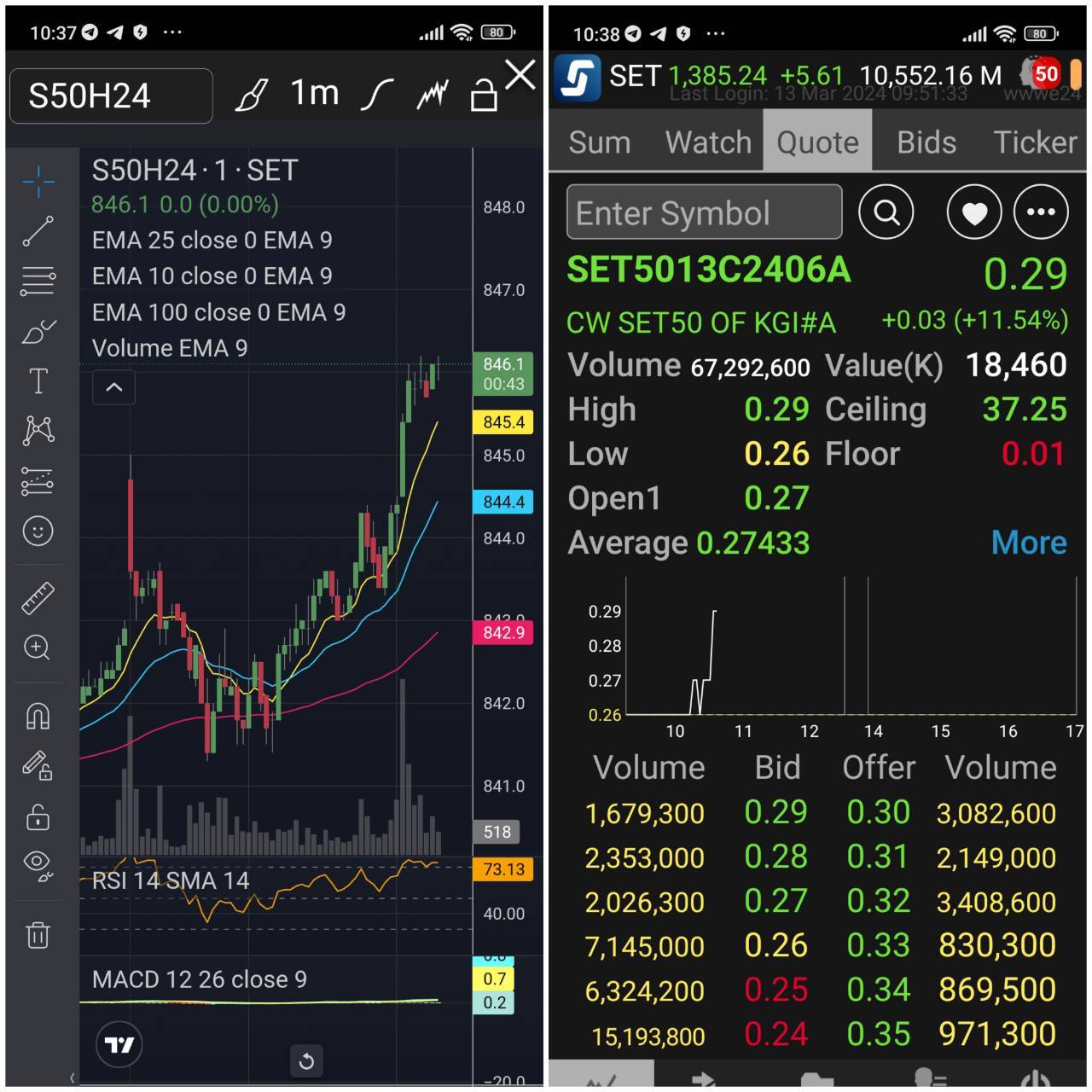This screenshot has width=1092, height=1092.
Task: Open the emoji icons tool
Action: (38, 531)
